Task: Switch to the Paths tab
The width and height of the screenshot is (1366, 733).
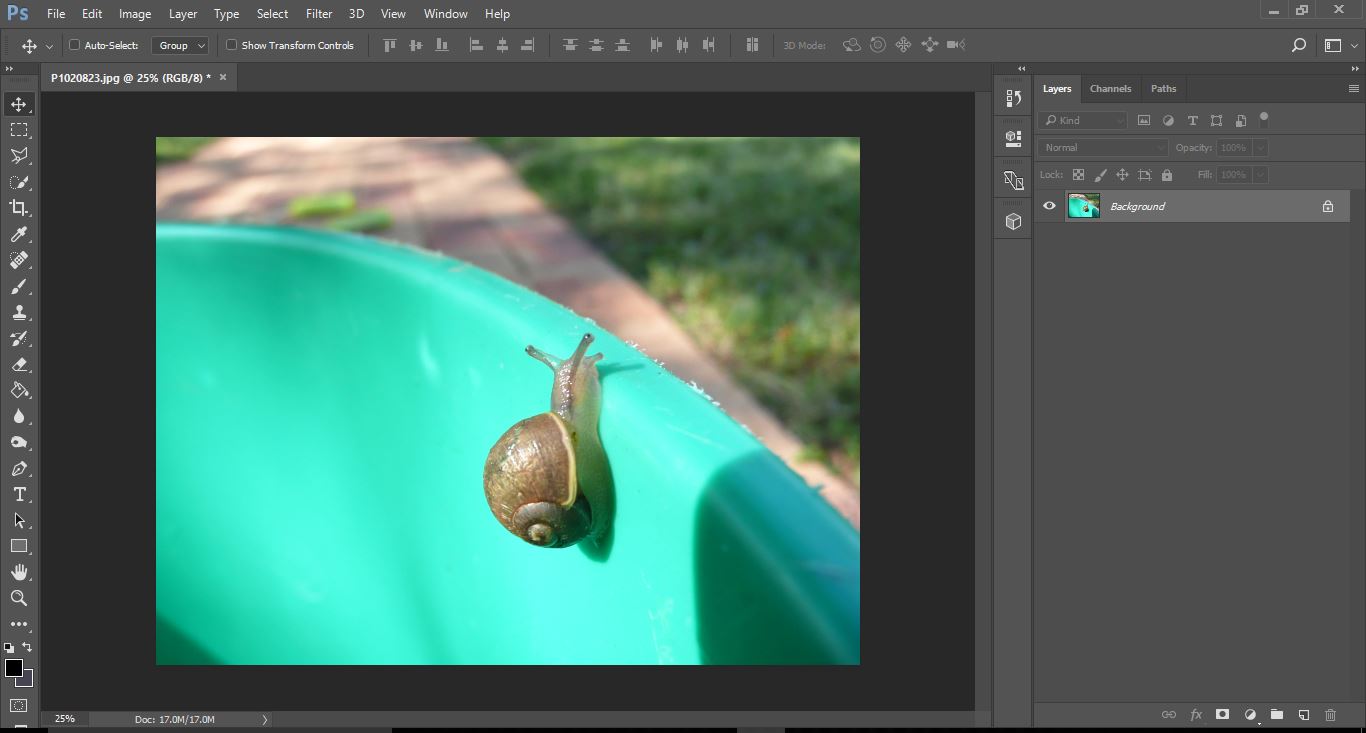Action: click(x=1163, y=88)
